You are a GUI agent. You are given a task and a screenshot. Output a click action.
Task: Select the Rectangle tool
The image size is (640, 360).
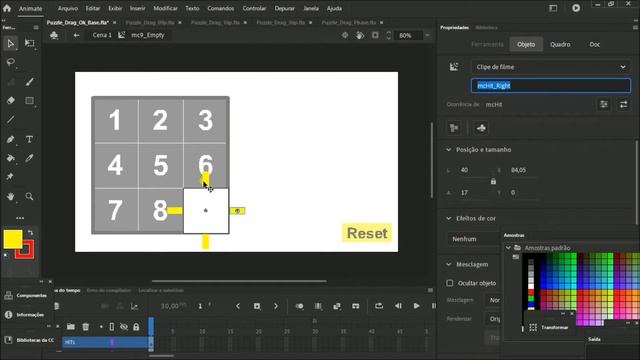pyautogui.click(x=29, y=100)
